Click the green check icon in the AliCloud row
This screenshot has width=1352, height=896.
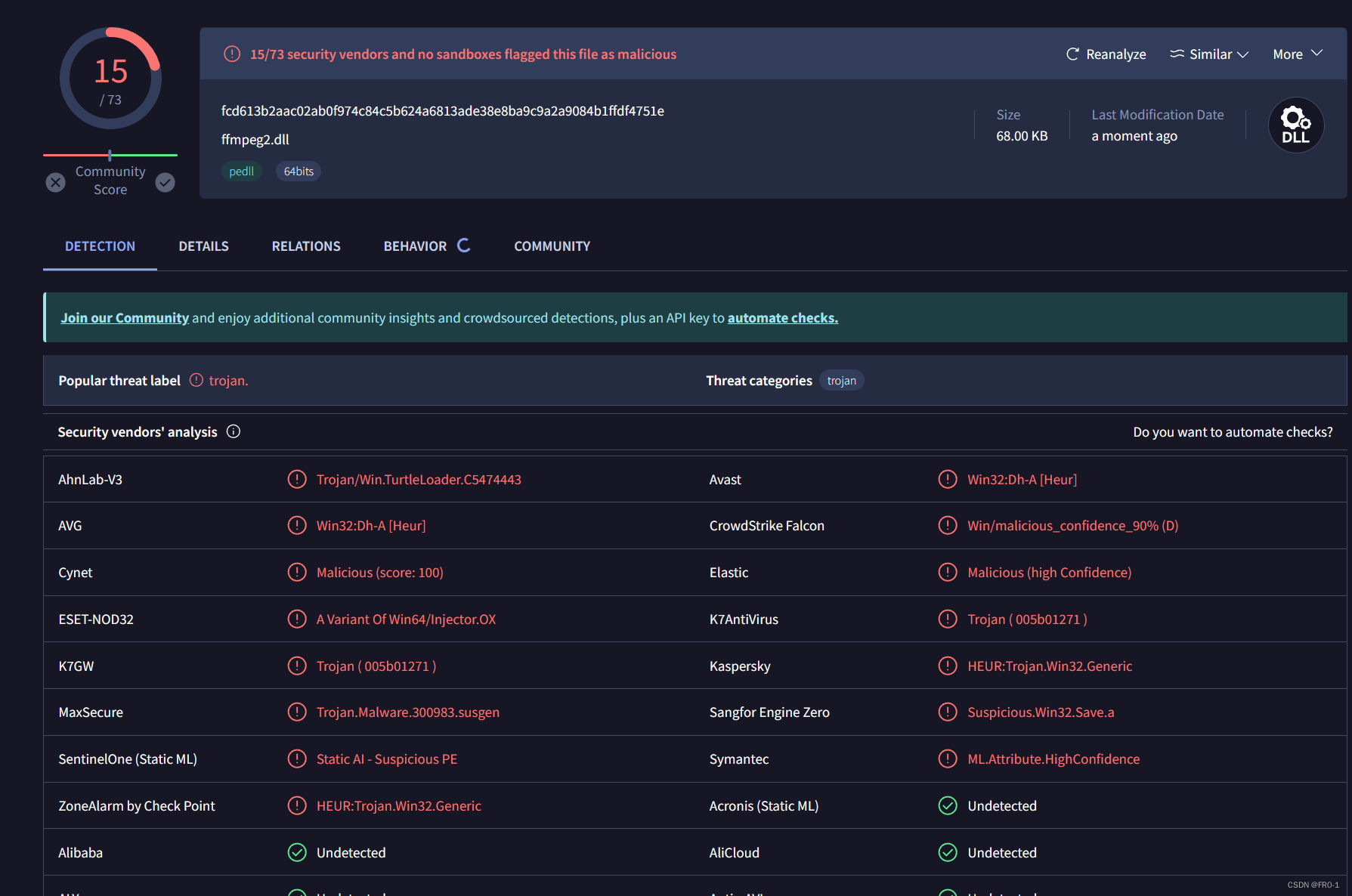(948, 852)
